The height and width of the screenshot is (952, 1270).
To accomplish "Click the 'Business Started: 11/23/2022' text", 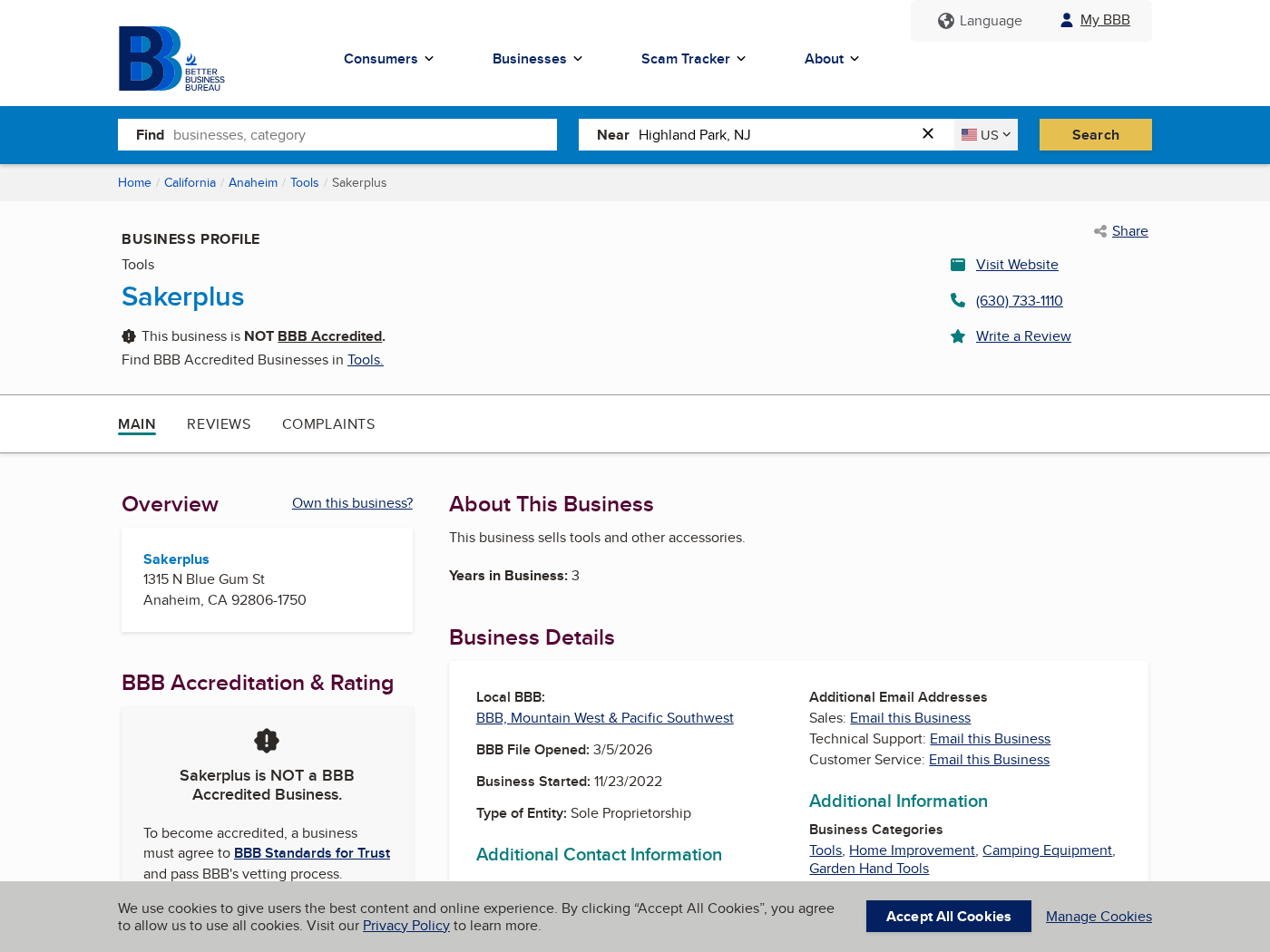I will tap(569, 782).
